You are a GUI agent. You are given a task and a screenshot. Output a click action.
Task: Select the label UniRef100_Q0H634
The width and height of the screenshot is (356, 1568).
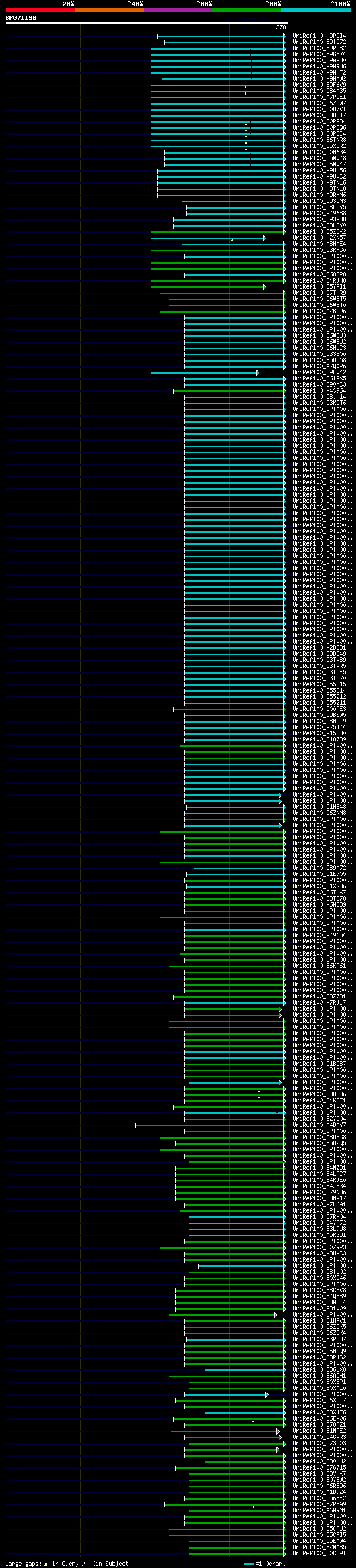point(319,152)
